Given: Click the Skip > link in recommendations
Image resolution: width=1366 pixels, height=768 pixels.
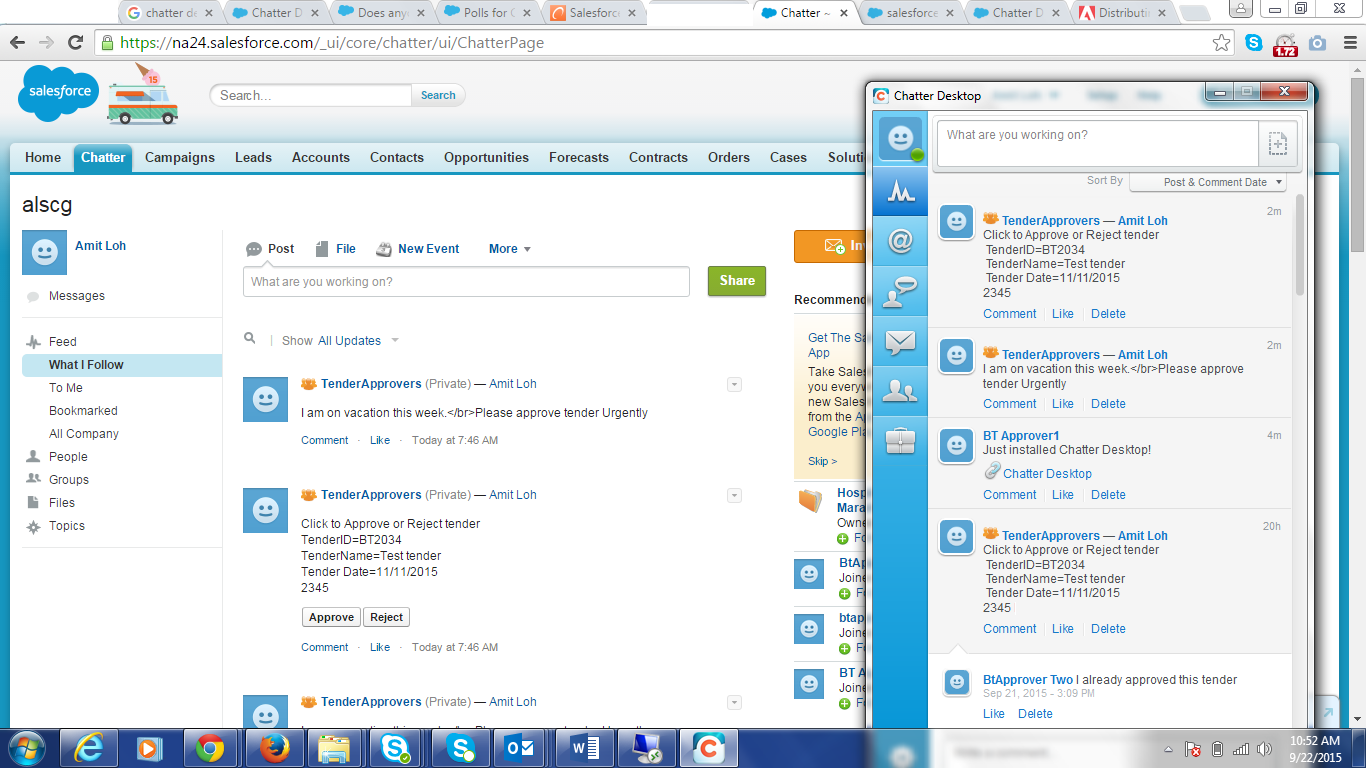Looking at the screenshot, I should pos(823,461).
